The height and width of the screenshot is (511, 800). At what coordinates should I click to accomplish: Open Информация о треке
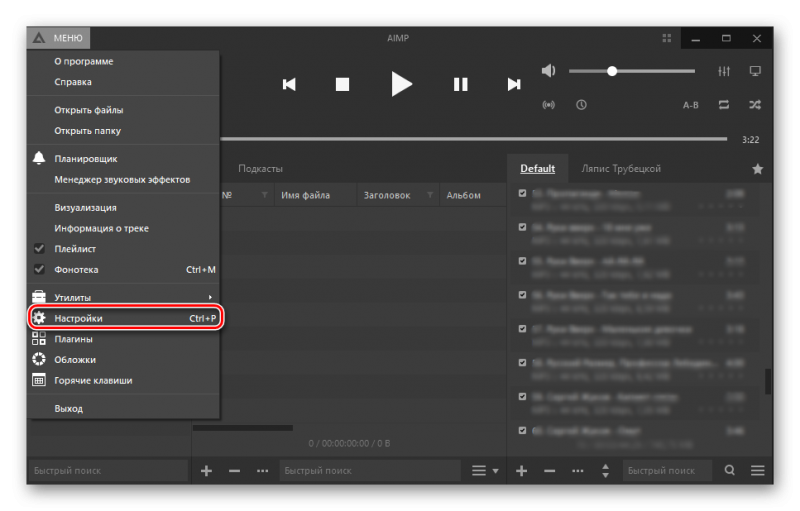pos(123,228)
